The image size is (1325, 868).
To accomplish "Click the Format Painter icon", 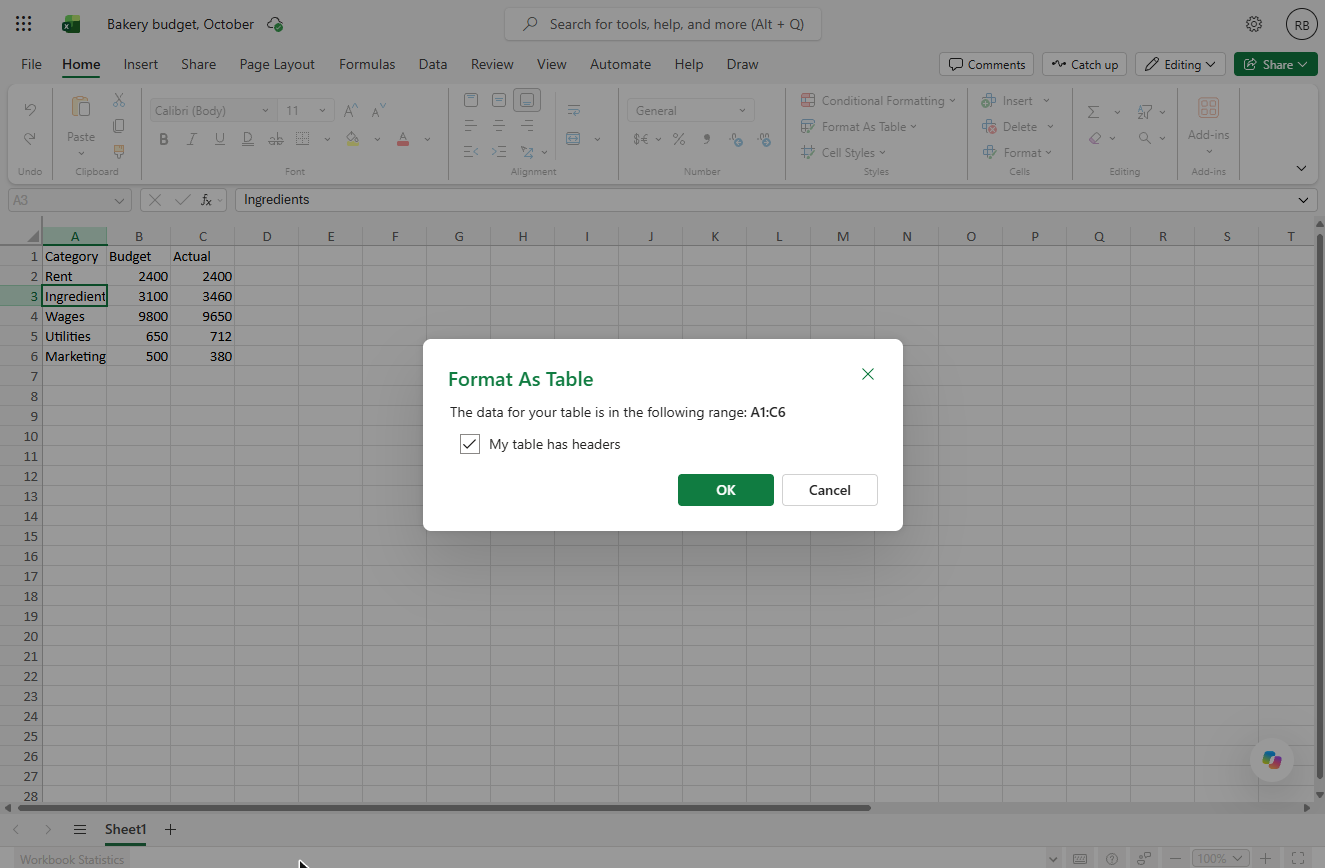I will tap(119, 152).
